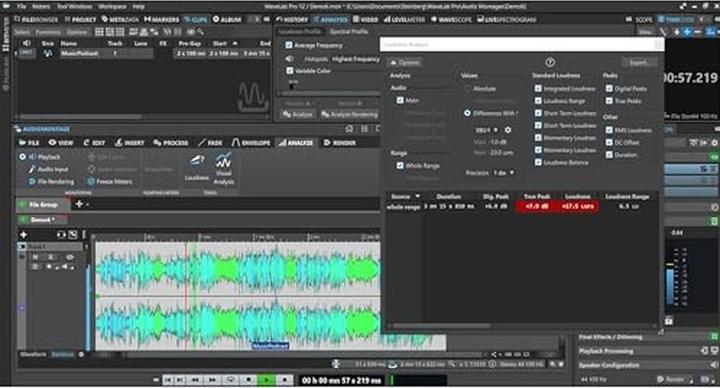
Task: Click the rewind transport button
Action: [195, 380]
